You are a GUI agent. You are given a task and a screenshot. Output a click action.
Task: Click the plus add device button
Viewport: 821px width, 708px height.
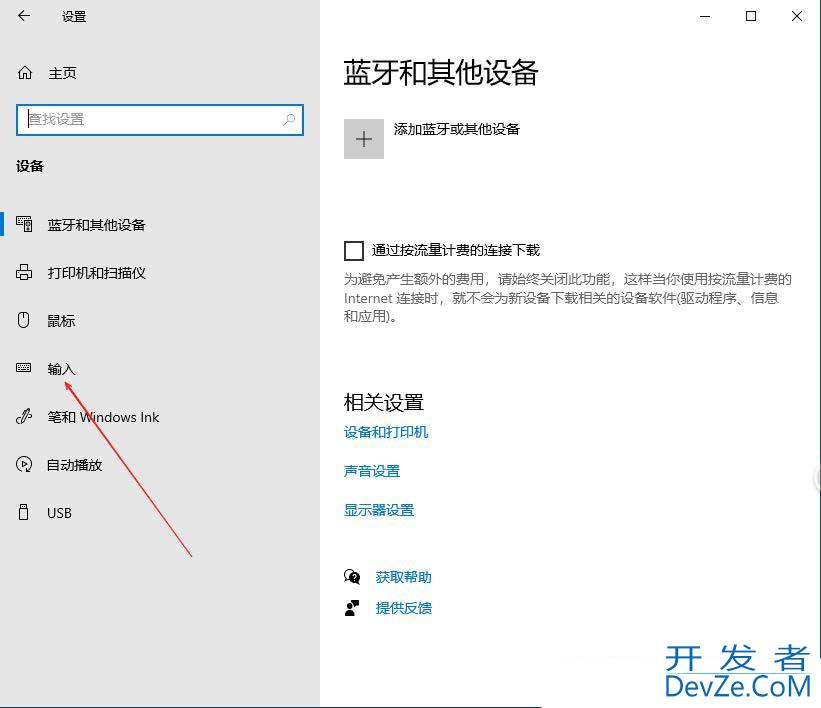tap(364, 139)
